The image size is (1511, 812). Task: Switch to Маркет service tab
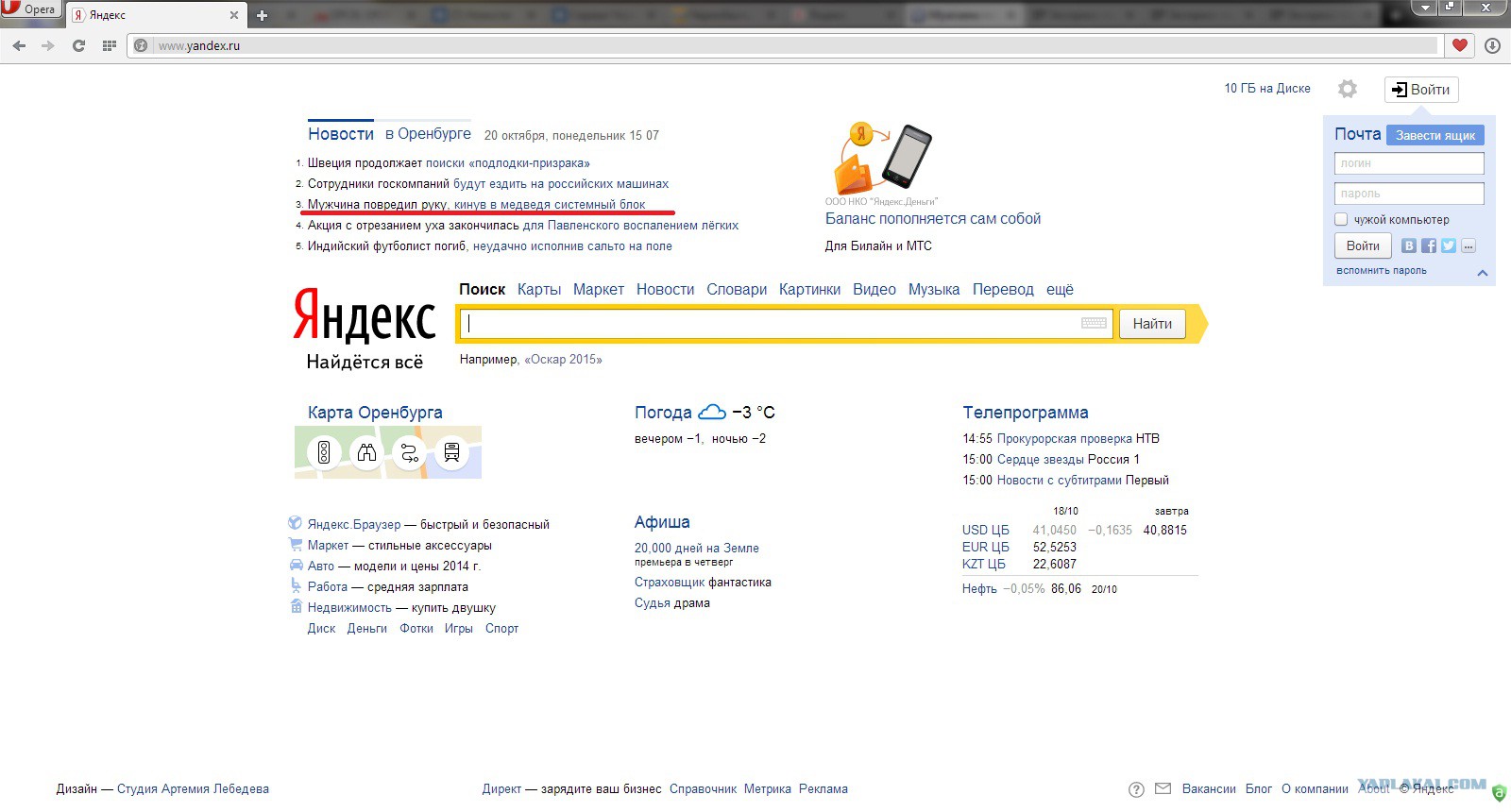(x=599, y=290)
